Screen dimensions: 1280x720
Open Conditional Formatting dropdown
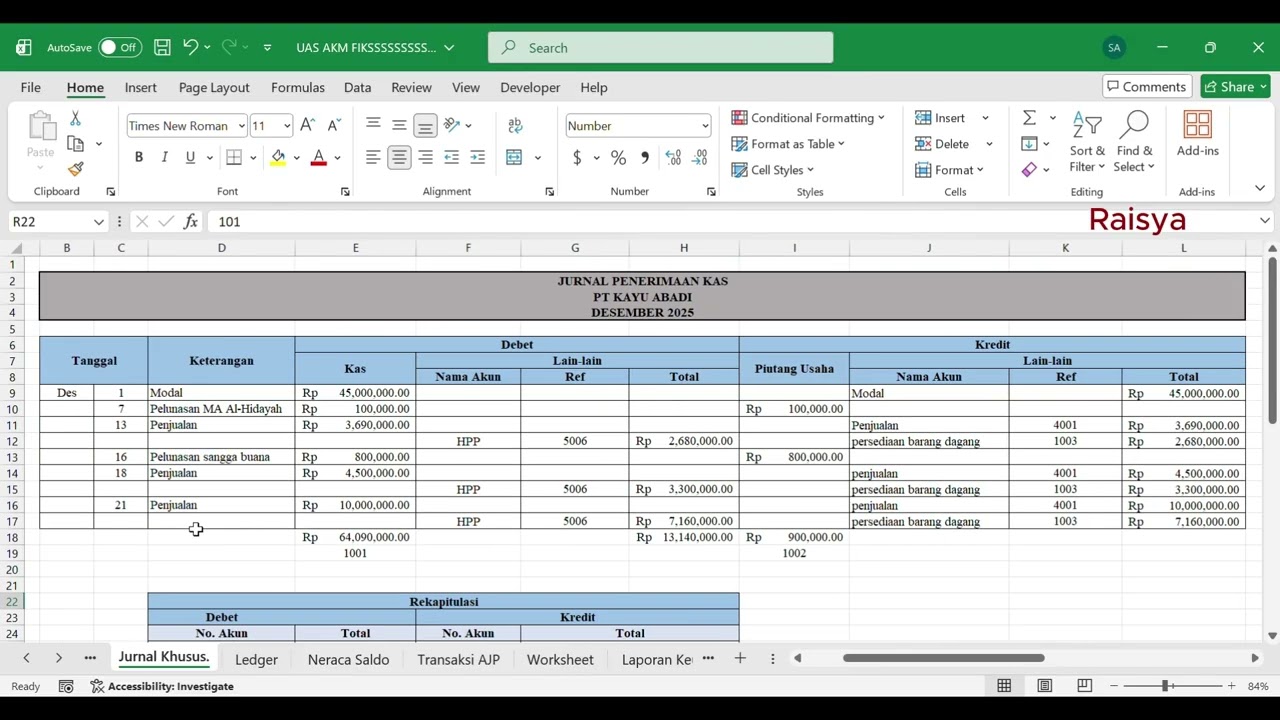[808, 118]
